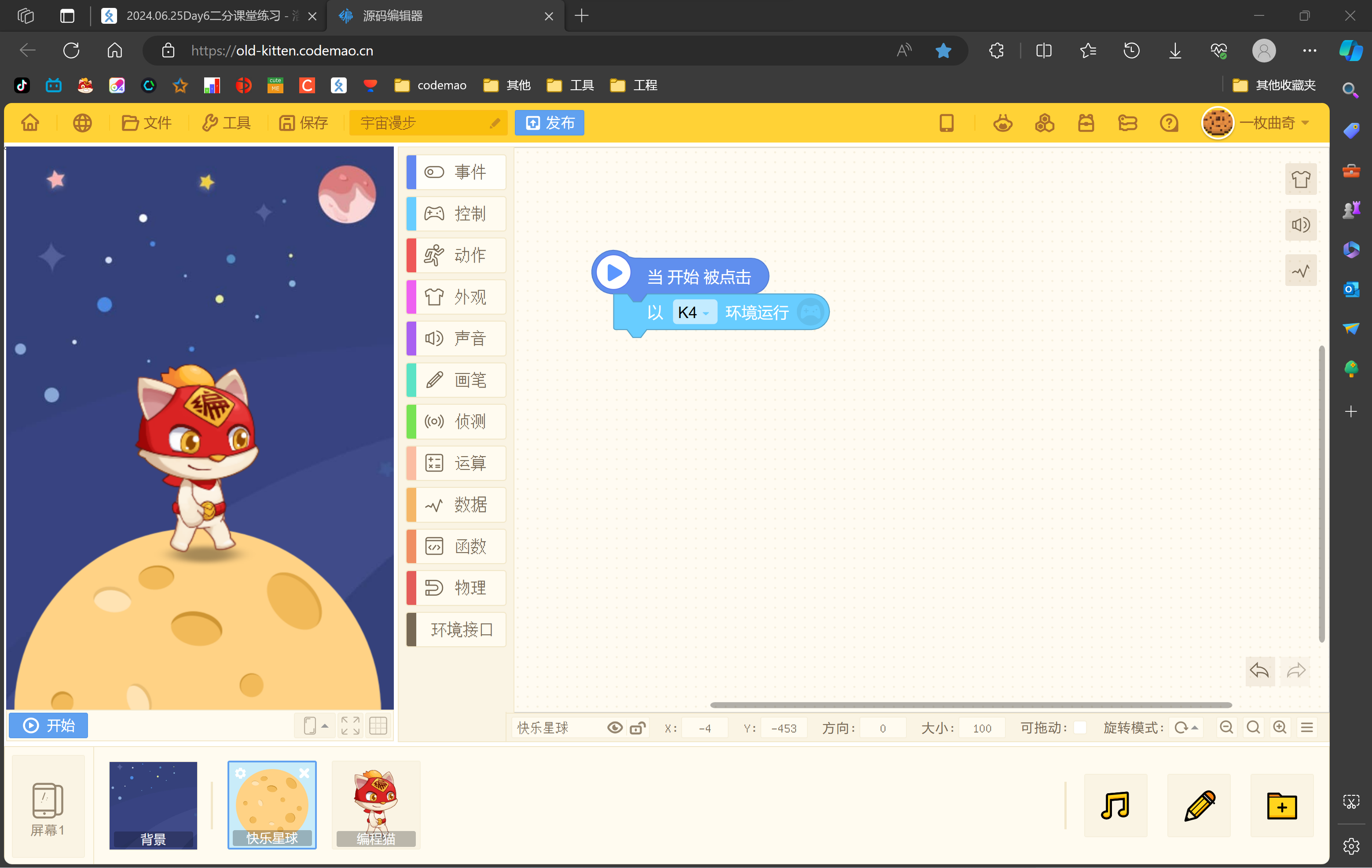Open the data chart panel icon
Image resolution: width=1372 pixels, height=868 pixels.
point(1301,271)
